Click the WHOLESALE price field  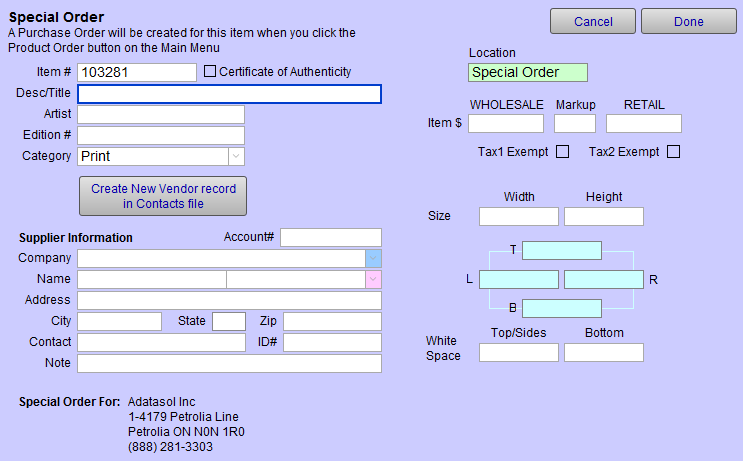pos(505,123)
